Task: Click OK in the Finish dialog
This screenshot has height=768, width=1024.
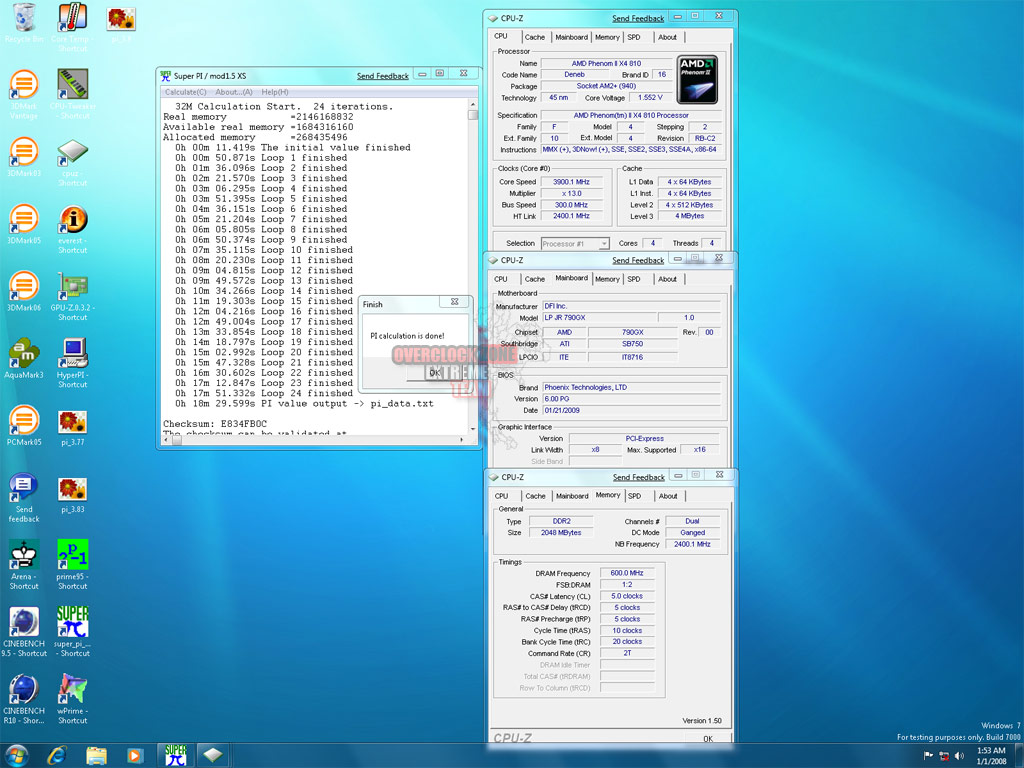Action: [x=435, y=373]
